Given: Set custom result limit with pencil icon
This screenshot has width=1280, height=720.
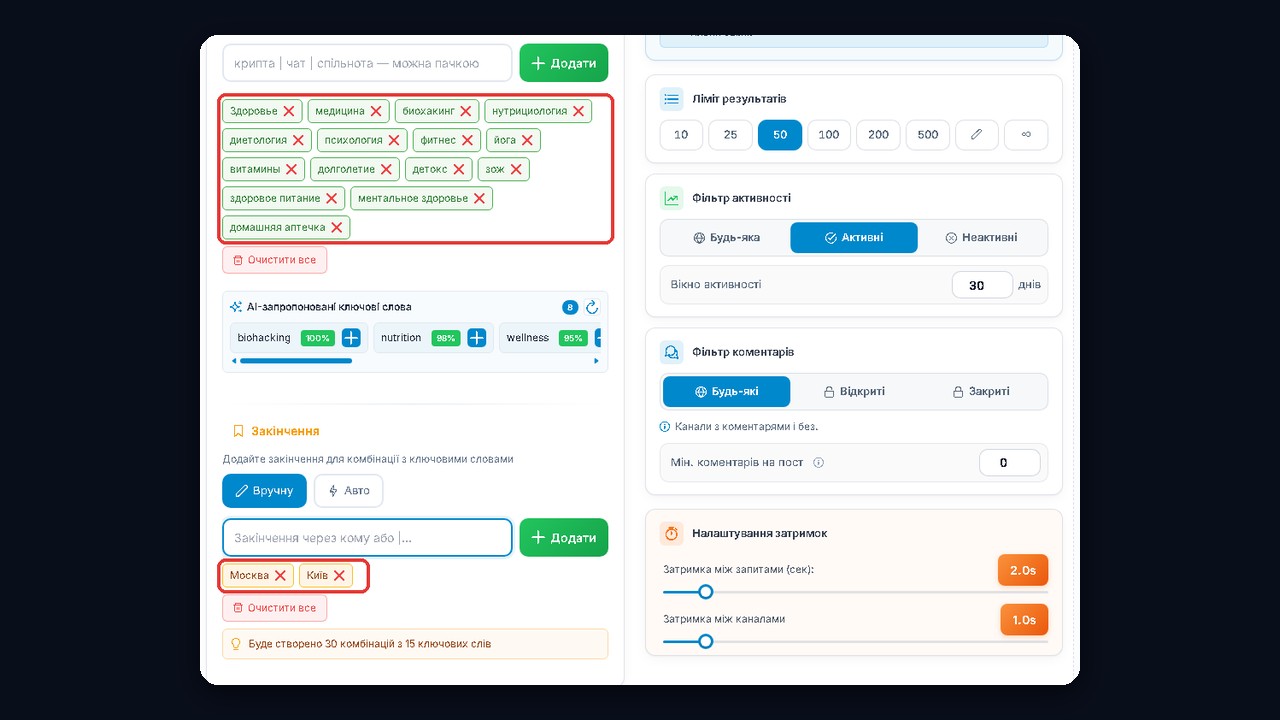Looking at the screenshot, I should coord(977,134).
